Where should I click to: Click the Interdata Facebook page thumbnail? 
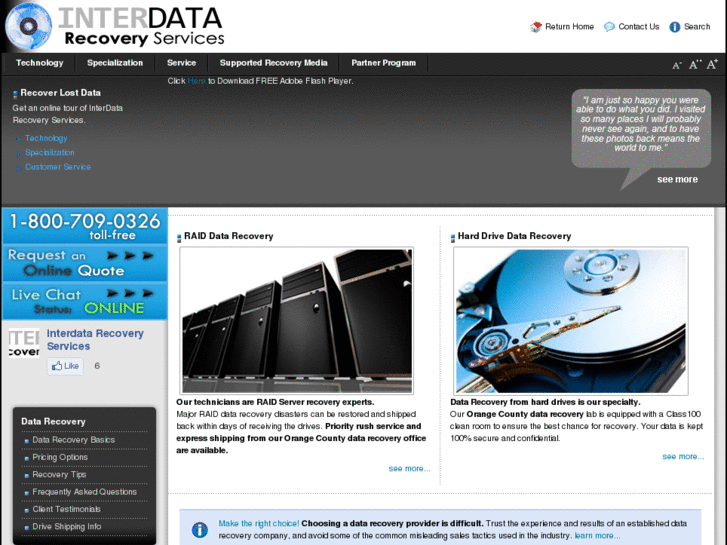tap(24, 343)
